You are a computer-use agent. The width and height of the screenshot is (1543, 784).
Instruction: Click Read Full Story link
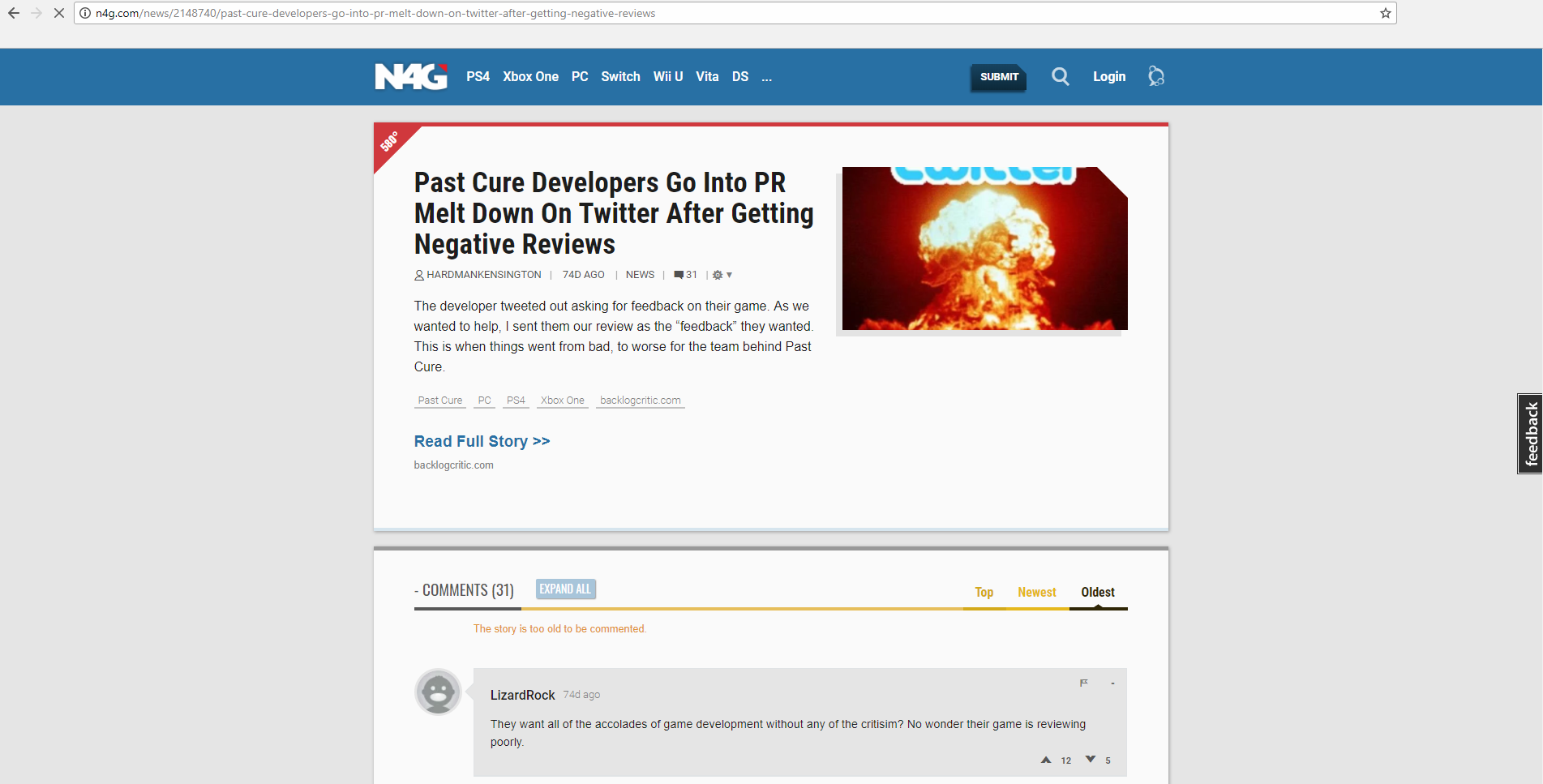[x=482, y=441]
